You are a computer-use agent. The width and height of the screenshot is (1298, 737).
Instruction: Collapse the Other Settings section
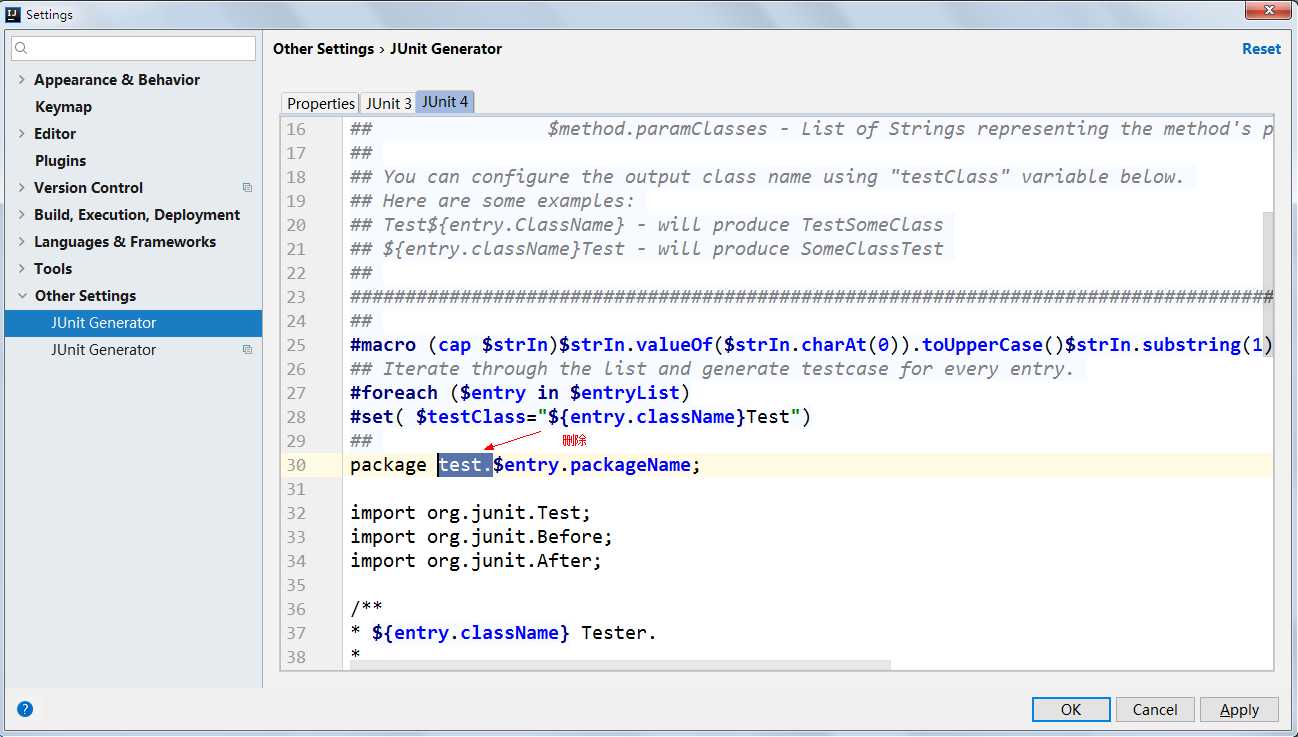[21, 296]
